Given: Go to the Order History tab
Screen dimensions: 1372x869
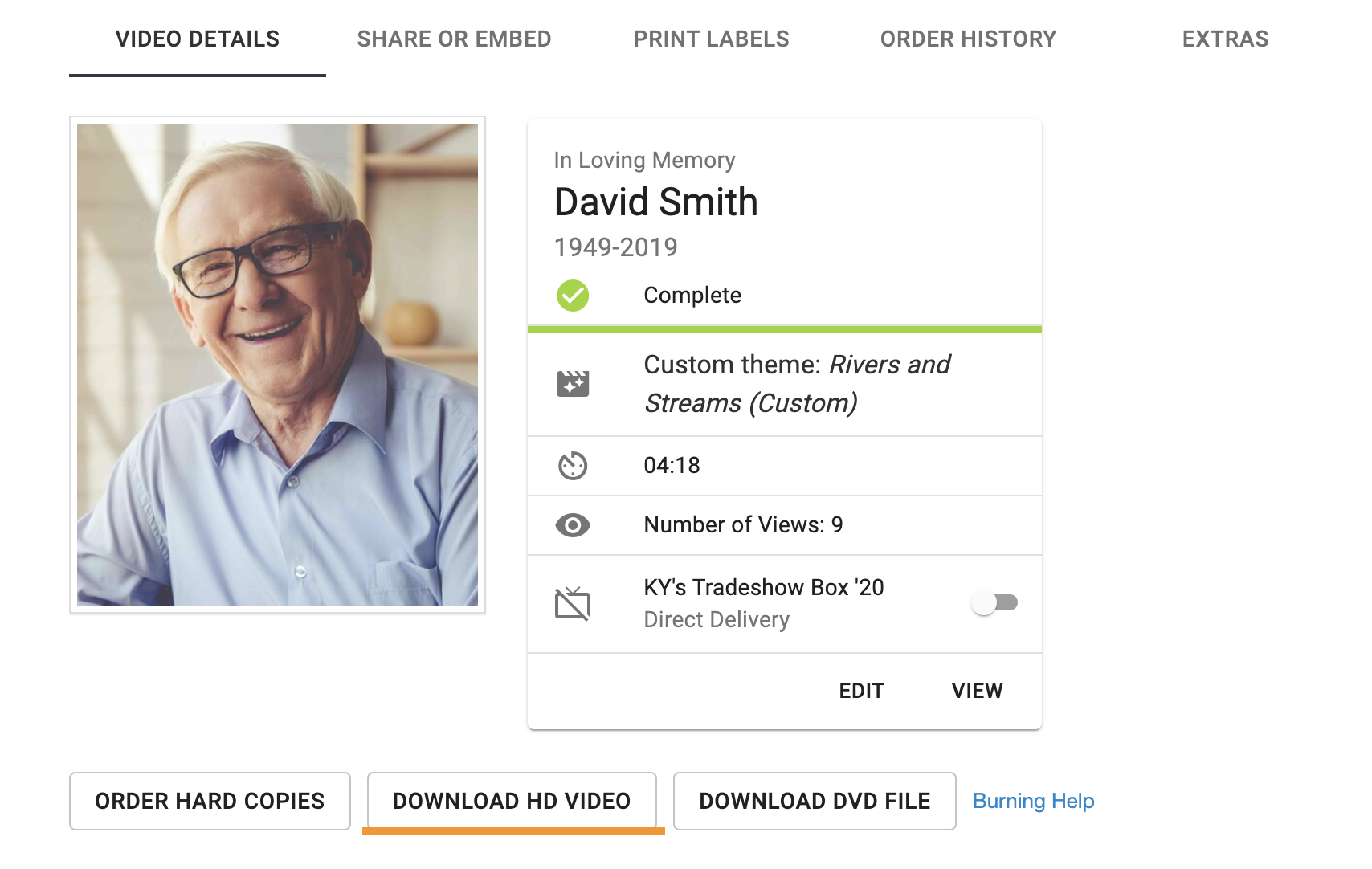Looking at the screenshot, I should click(969, 39).
